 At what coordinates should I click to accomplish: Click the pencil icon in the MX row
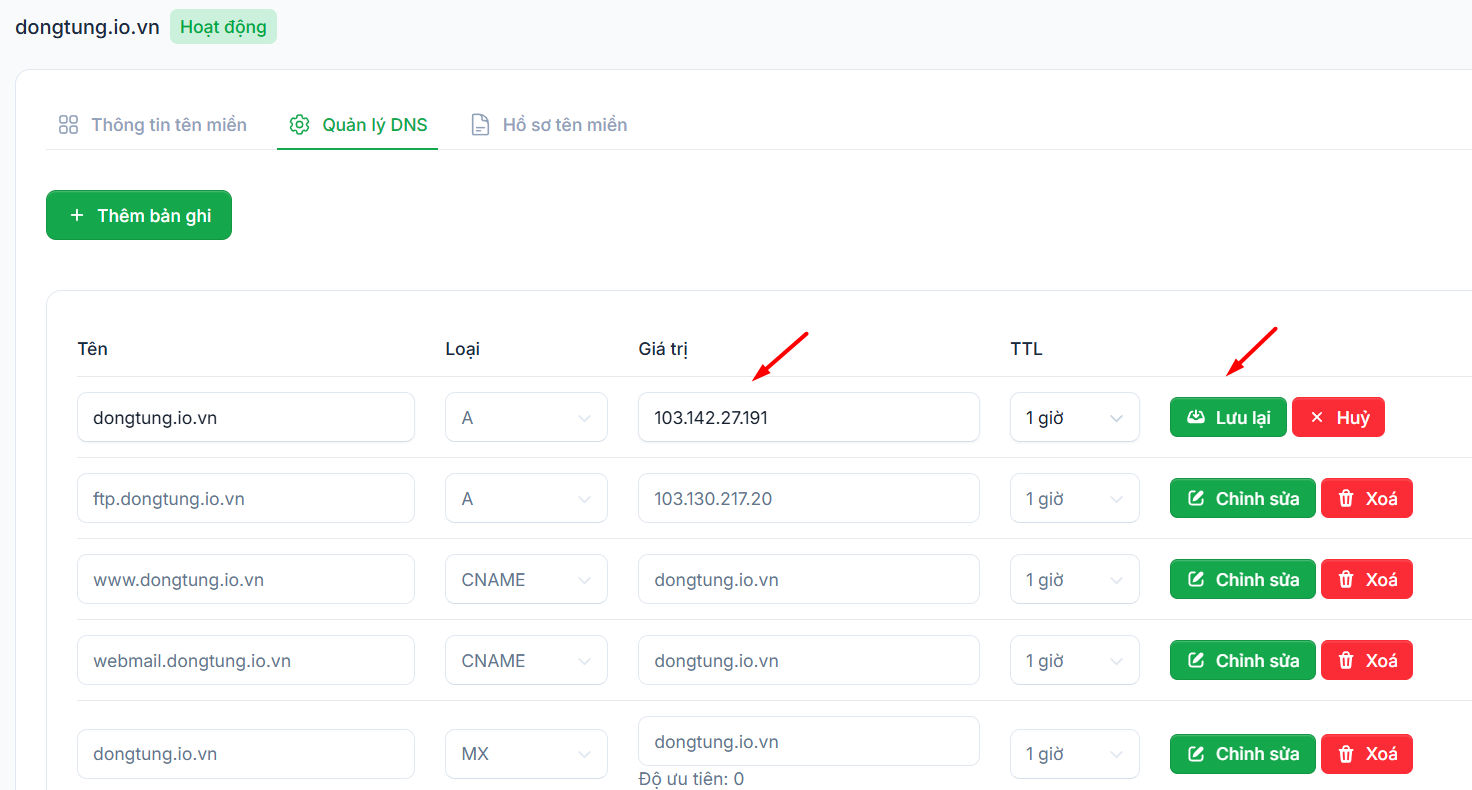pos(1196,753)
